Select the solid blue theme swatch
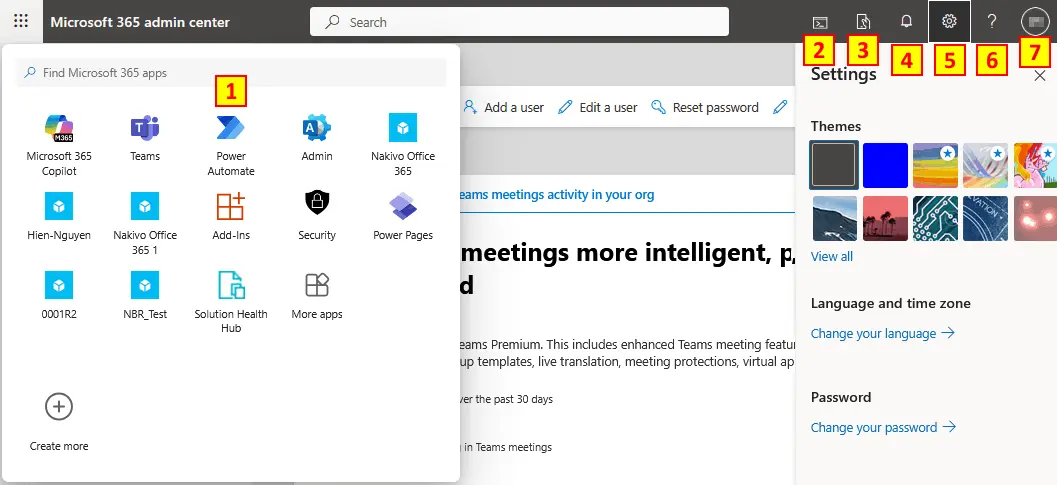1057x485 pixels. tap(885, 165)
